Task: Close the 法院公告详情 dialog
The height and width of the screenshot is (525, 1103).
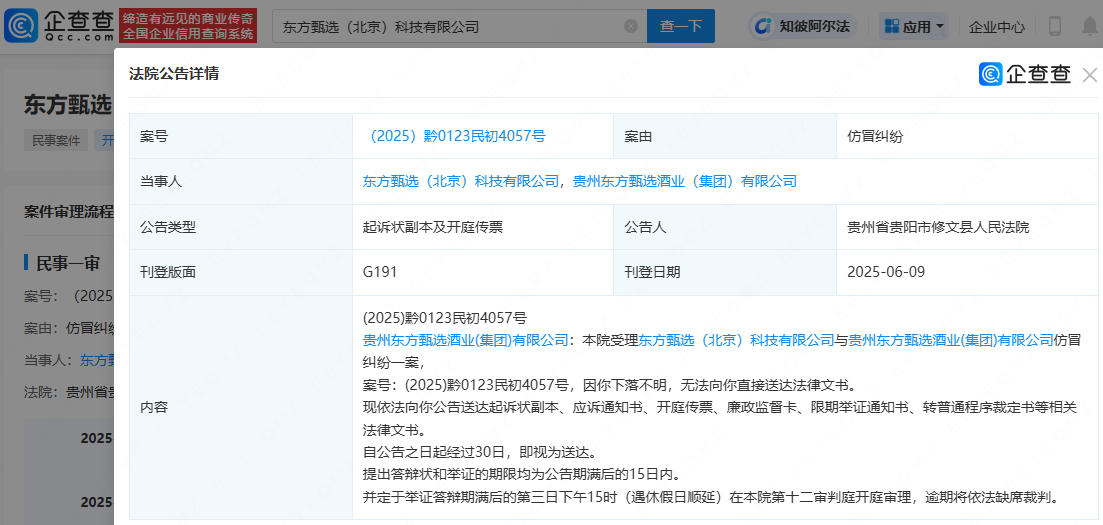Action: pyautogui.click(x=1090, y=75)
